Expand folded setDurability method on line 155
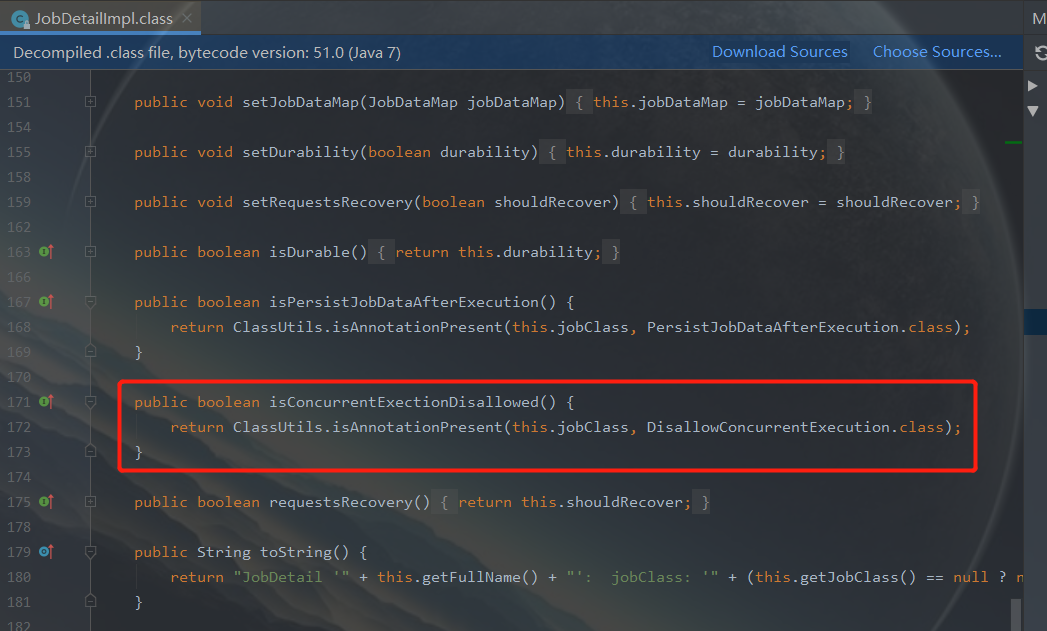The width and height of the screenshot is (1047, 631). click(90, 152)
